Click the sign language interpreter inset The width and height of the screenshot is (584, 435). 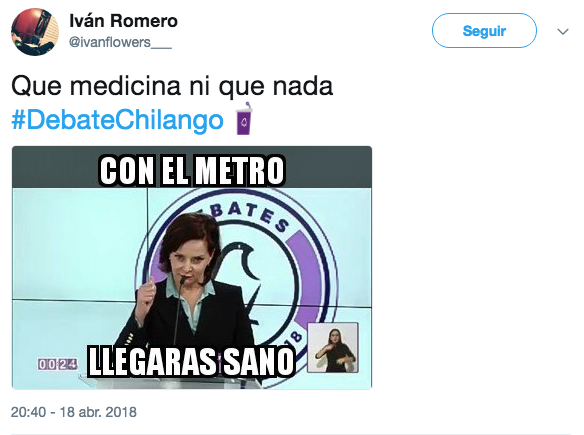[x=333, y=347]
